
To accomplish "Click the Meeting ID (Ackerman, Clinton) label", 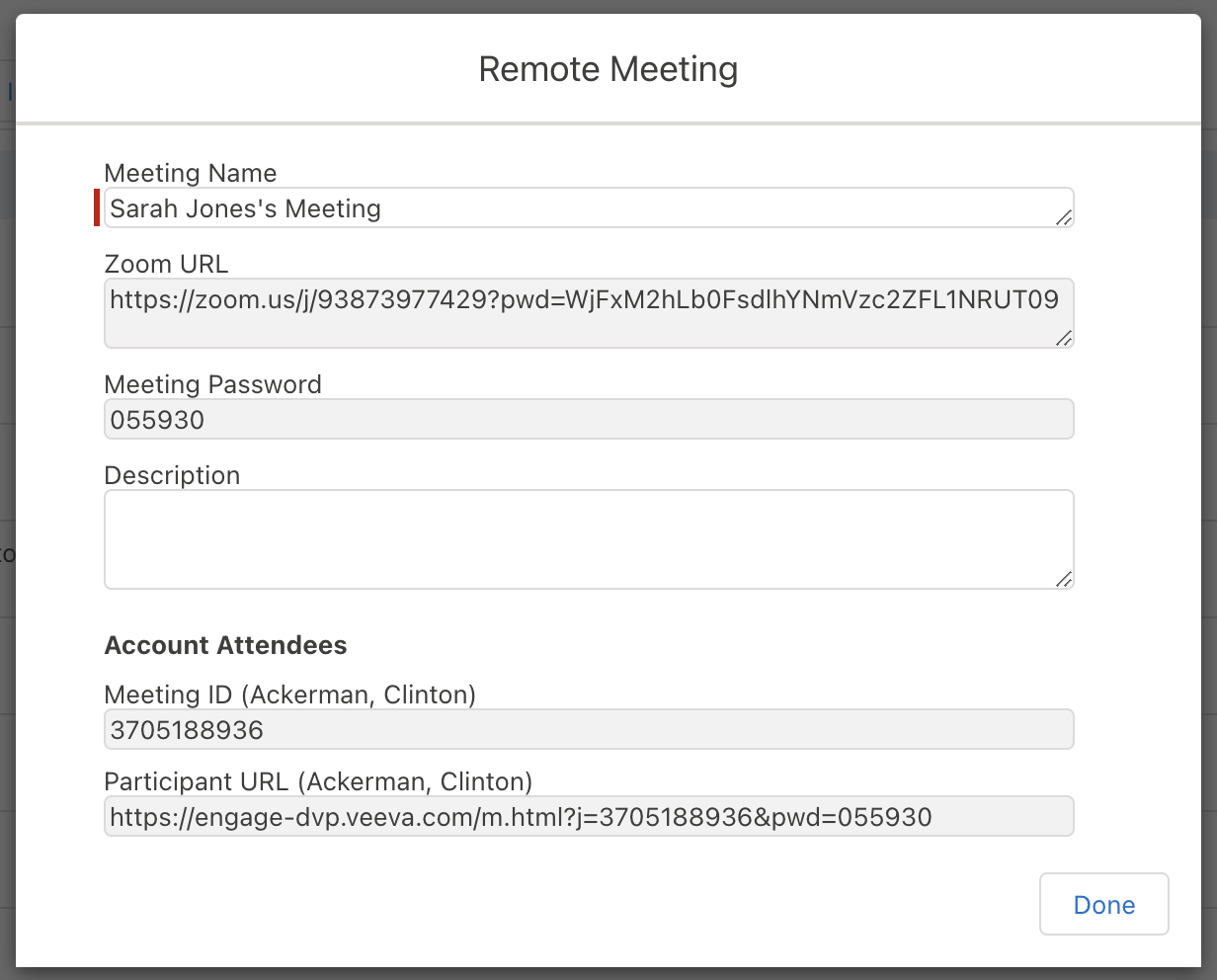I will (289, 694).
